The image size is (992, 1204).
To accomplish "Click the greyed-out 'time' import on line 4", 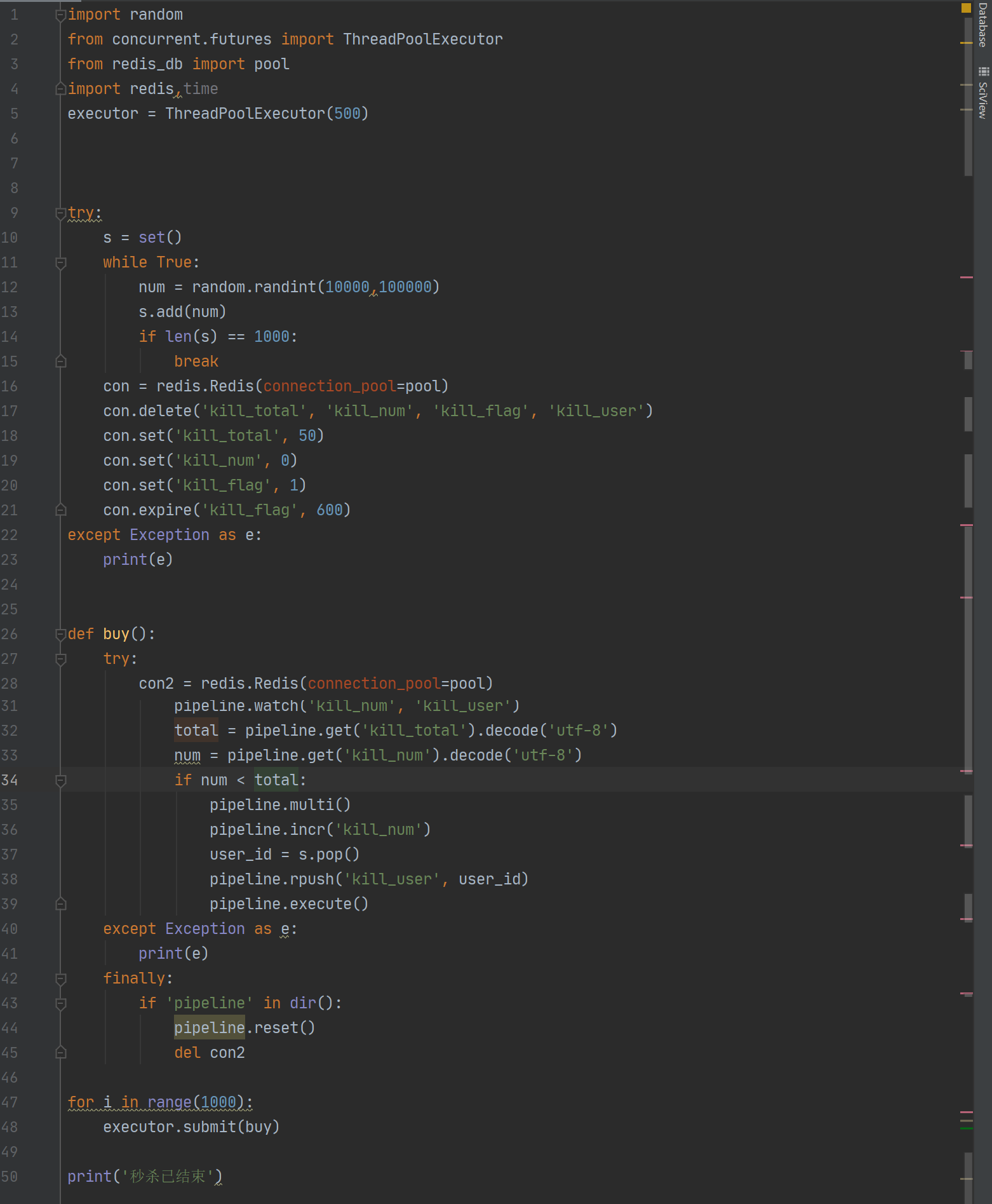I will click(x=201, y=89).
